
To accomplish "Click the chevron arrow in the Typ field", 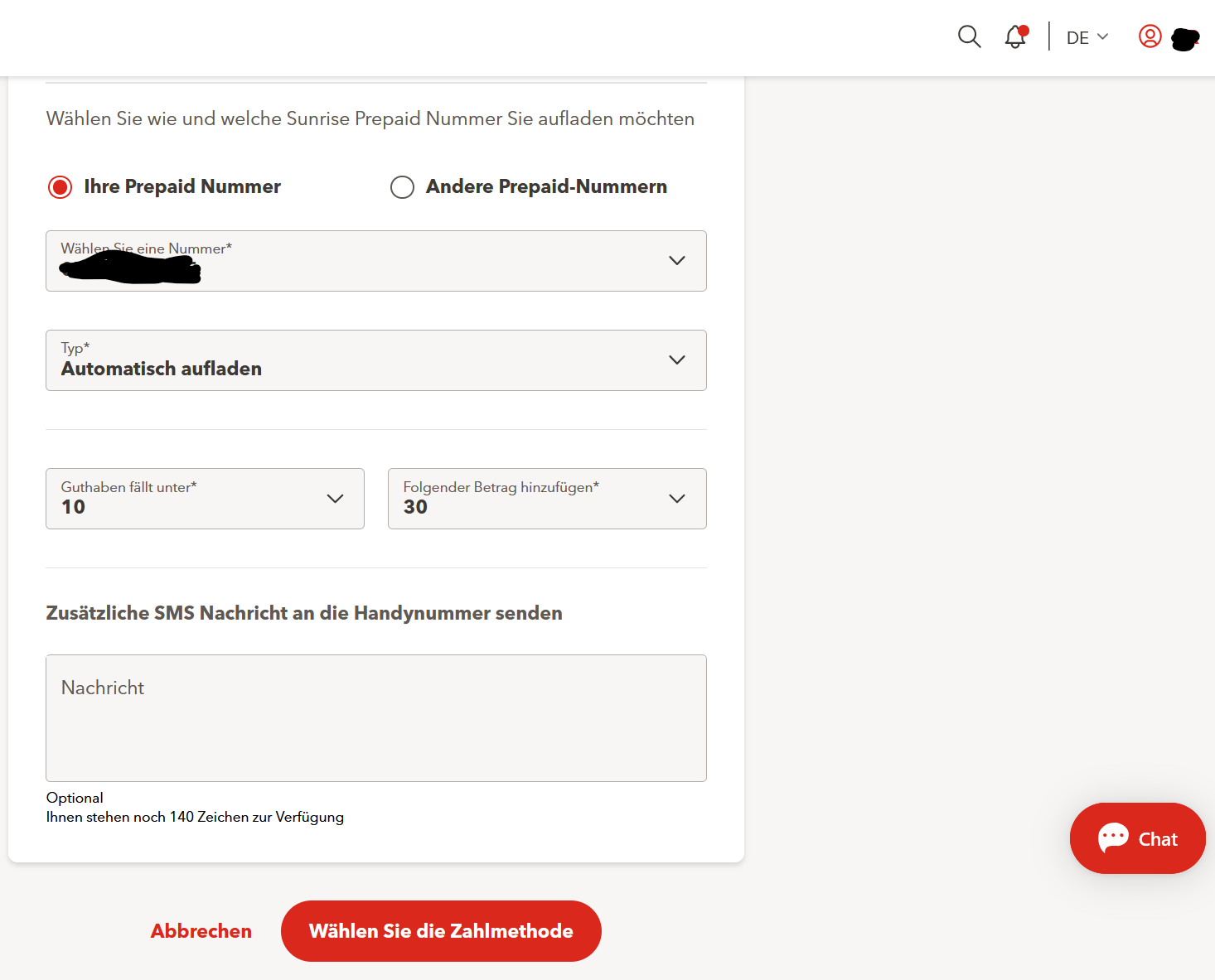I will coord(676,360).
